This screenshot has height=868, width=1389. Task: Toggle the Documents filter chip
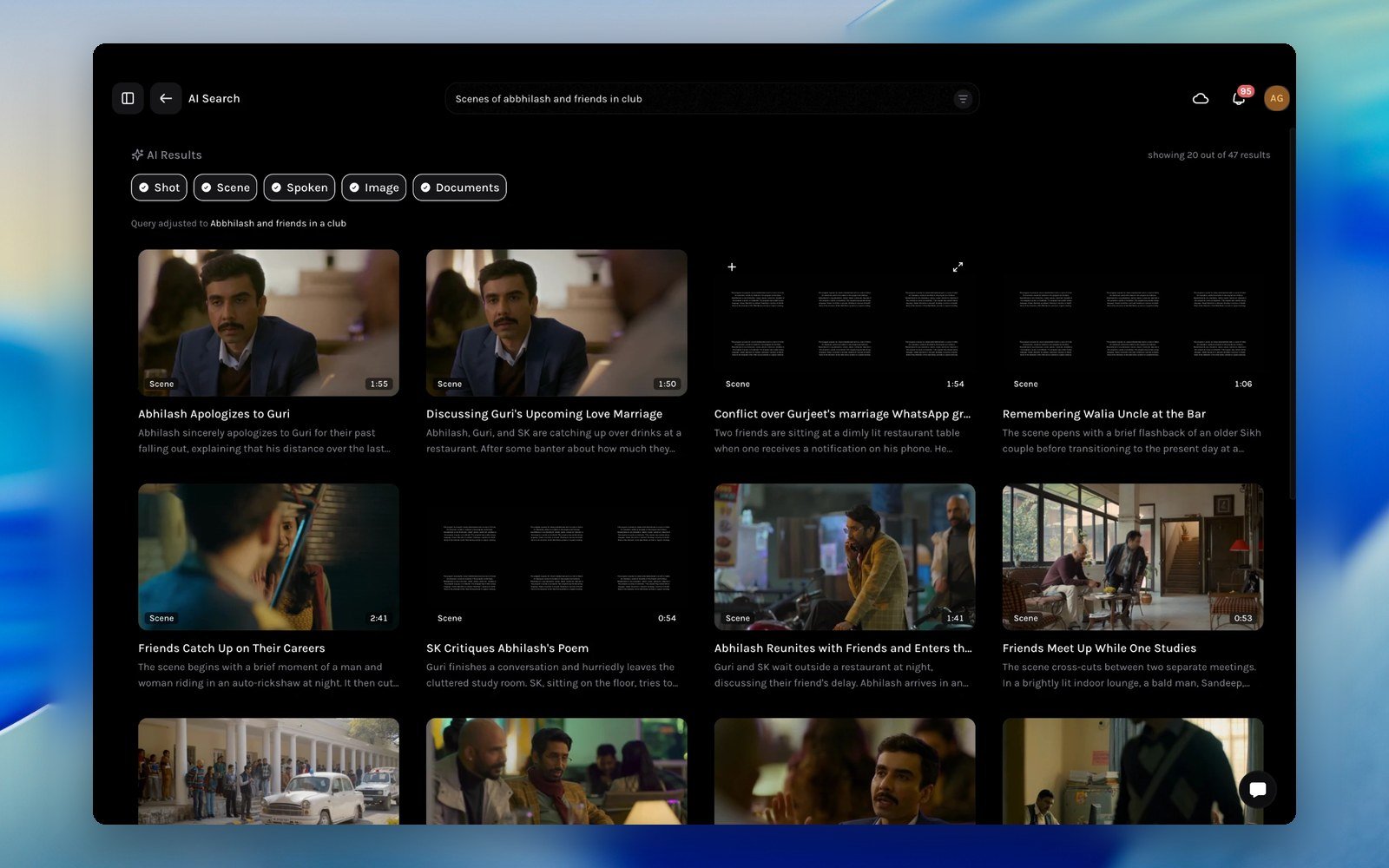point(459,187)
